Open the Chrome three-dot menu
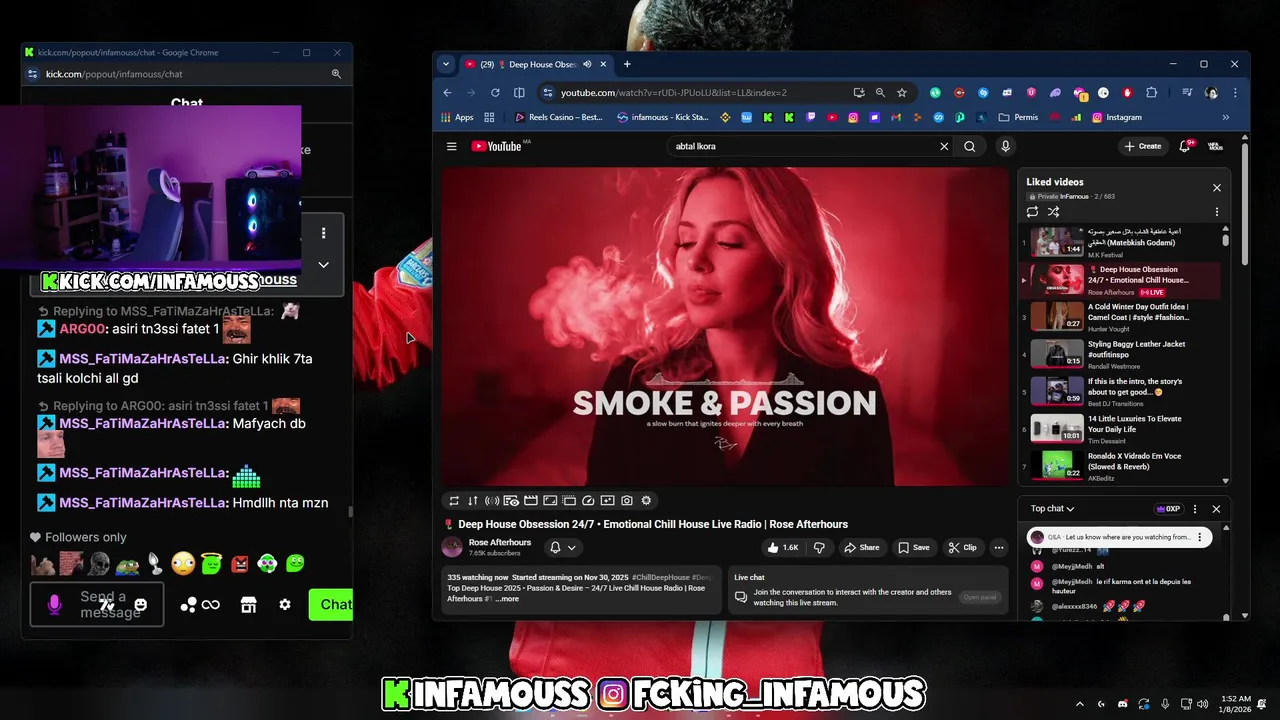The image size is (1280, 720). 1234,92
